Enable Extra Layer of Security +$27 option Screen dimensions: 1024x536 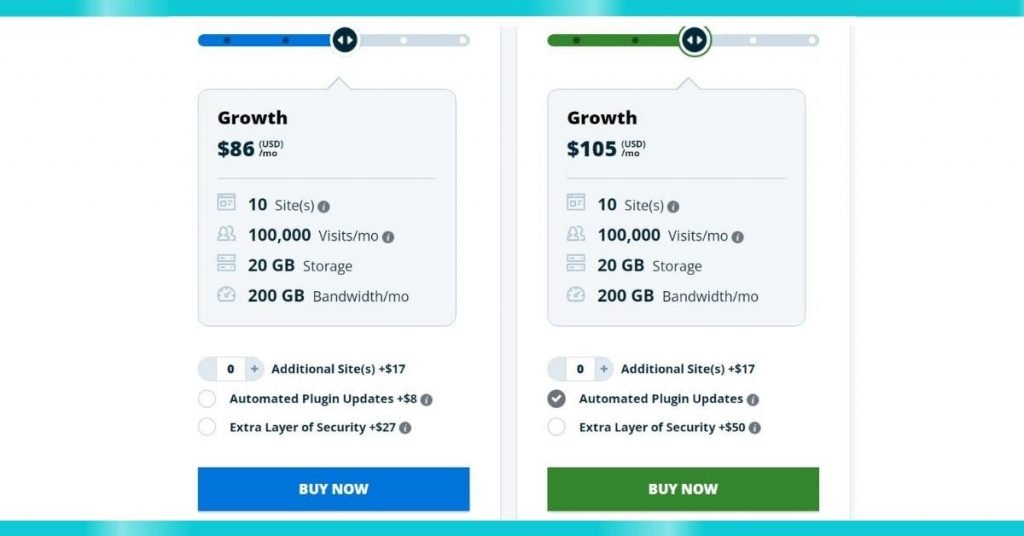(207, 427)
